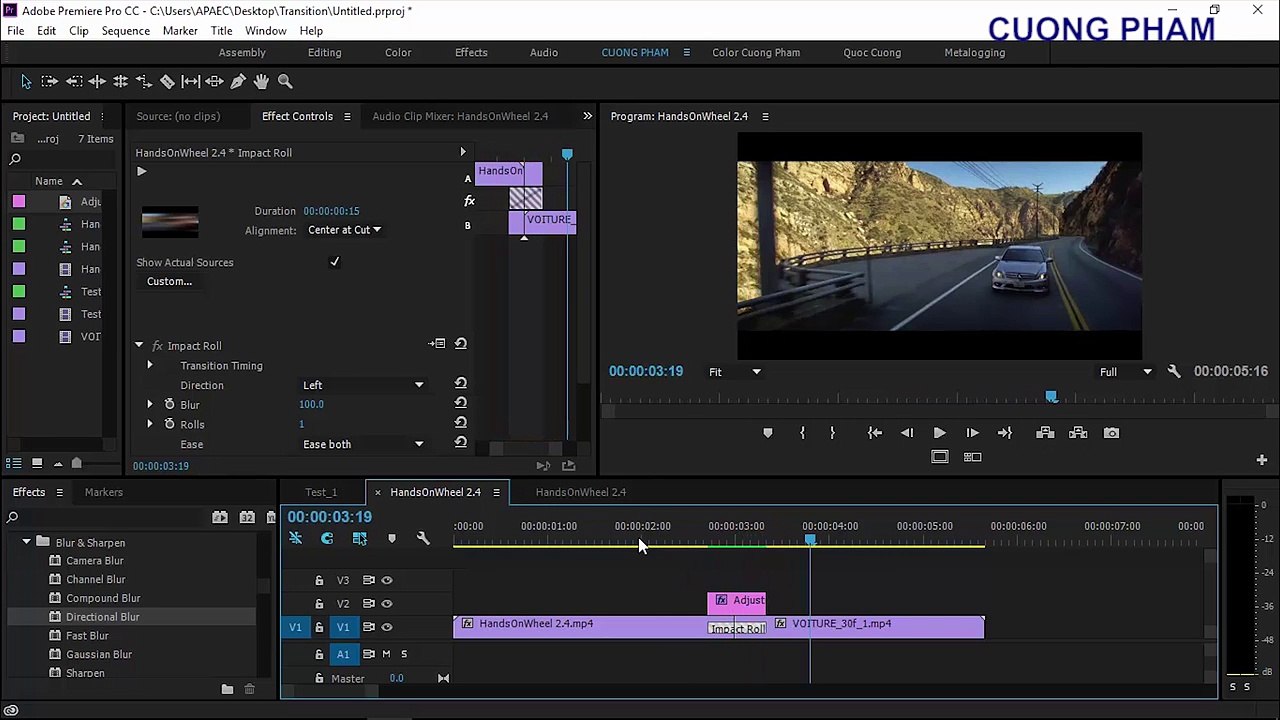
Task: Open the Direction Left dropdown
Action: pyautogui.click(x=363, y=385)
